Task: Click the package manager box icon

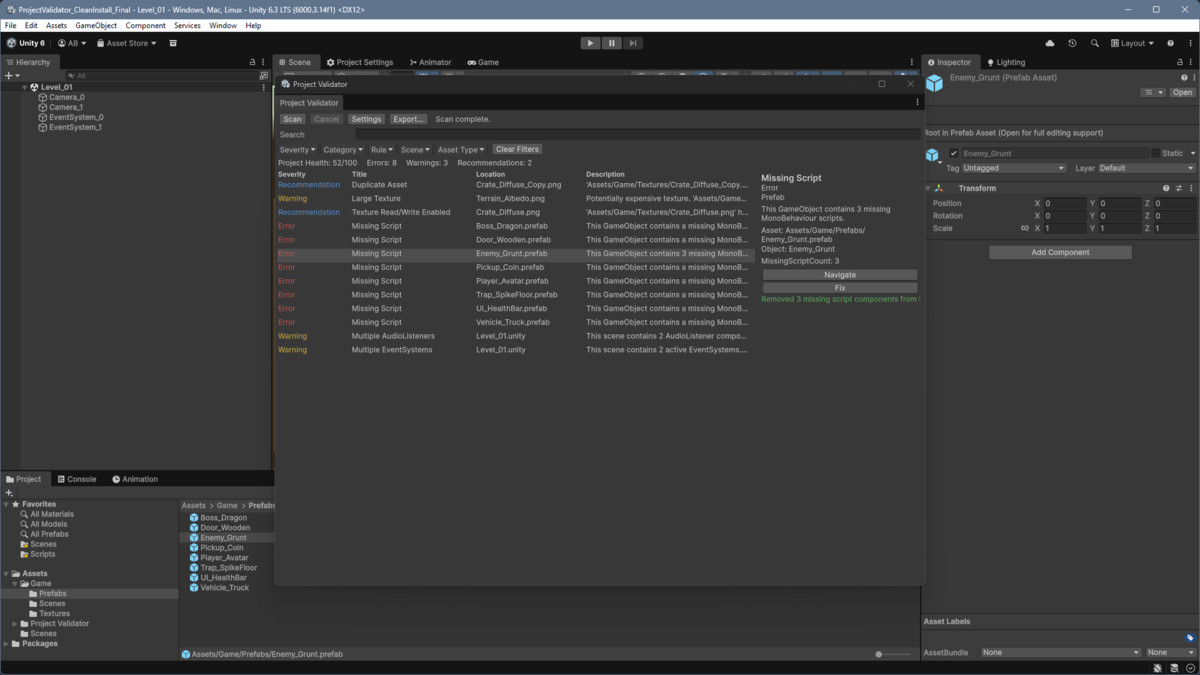Action: pos(173,43)
